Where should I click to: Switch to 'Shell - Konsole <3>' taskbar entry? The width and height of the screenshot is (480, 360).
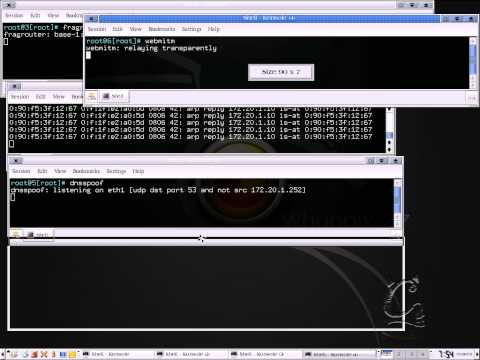265,354
